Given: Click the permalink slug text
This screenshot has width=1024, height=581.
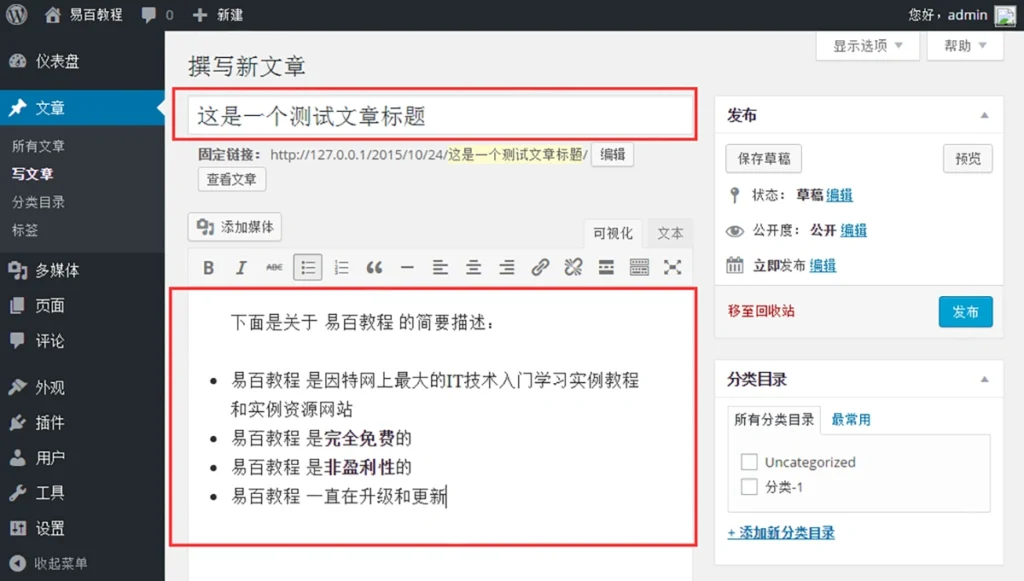Looking at the screenshot, I should pyautogui.click(x=515, y=155).
